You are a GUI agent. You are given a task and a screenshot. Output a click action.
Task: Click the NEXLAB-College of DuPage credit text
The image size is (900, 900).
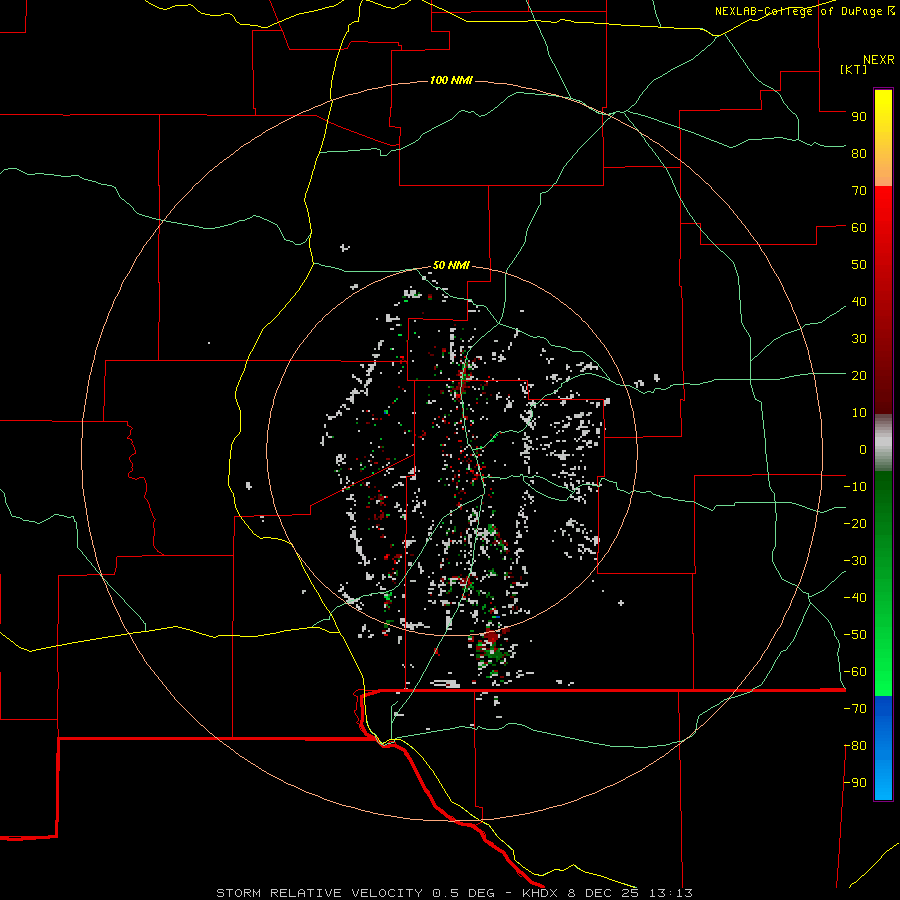(804, 11)
